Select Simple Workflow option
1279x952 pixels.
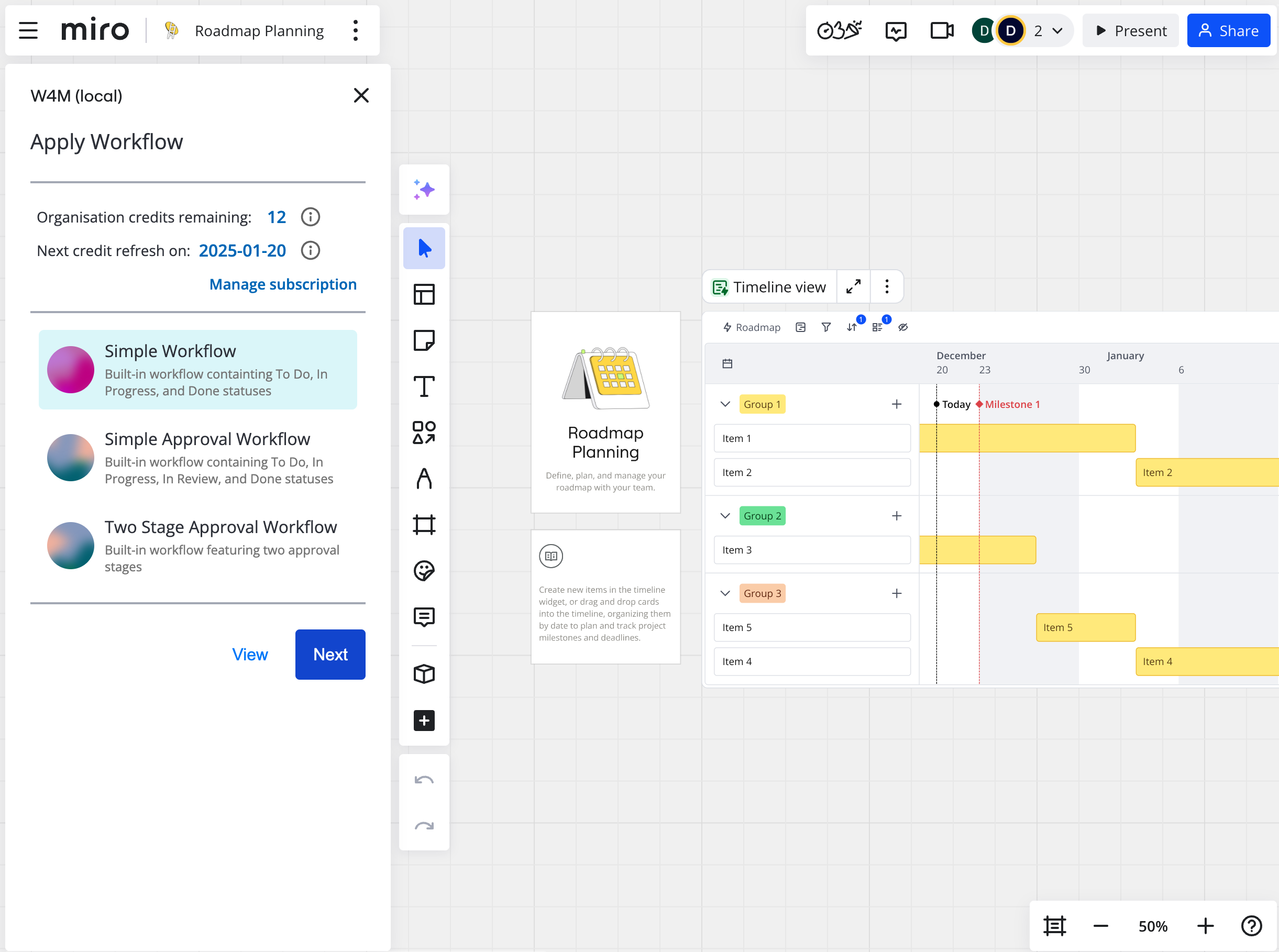coord(197,370)
